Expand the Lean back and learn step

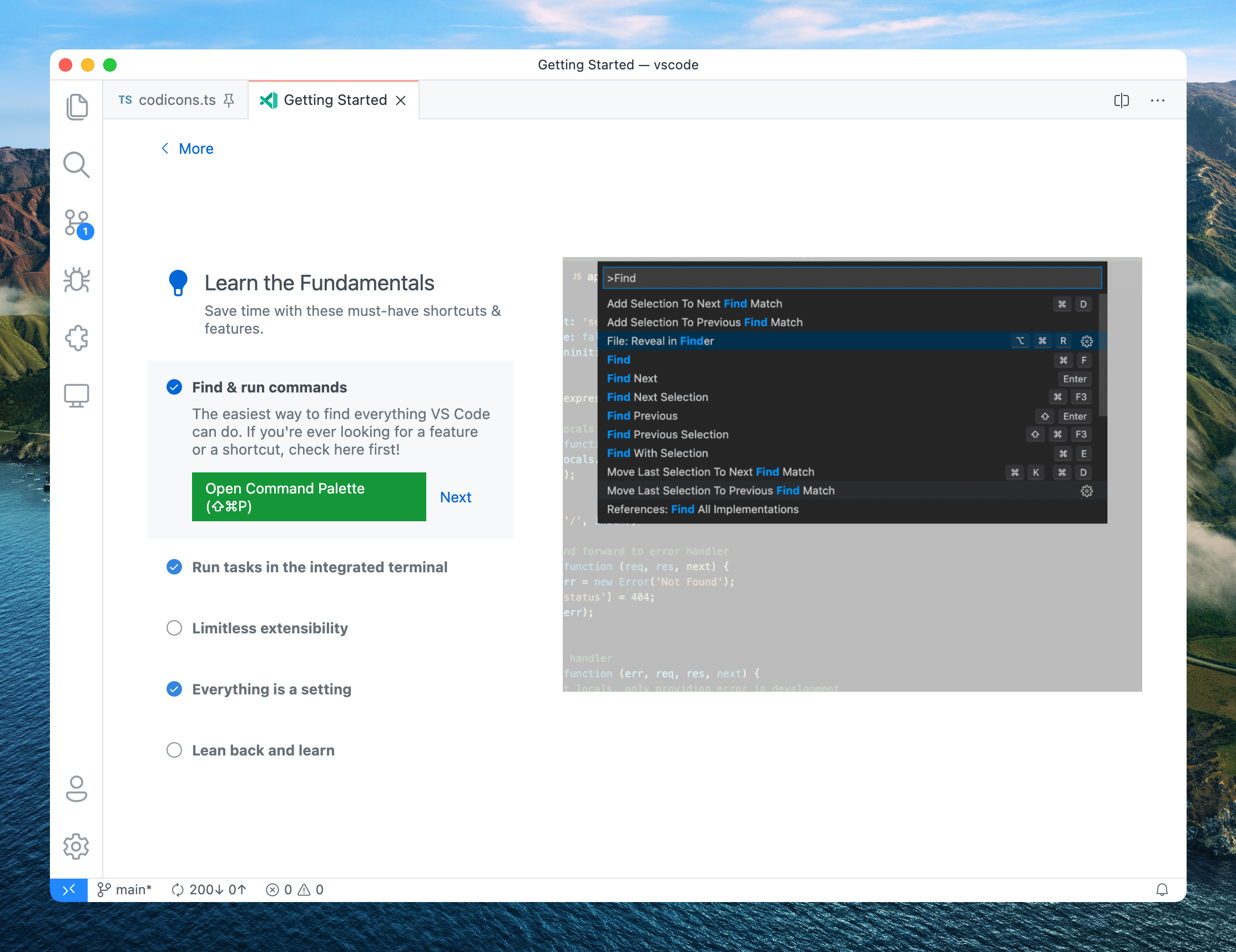[x=263, y=750]
